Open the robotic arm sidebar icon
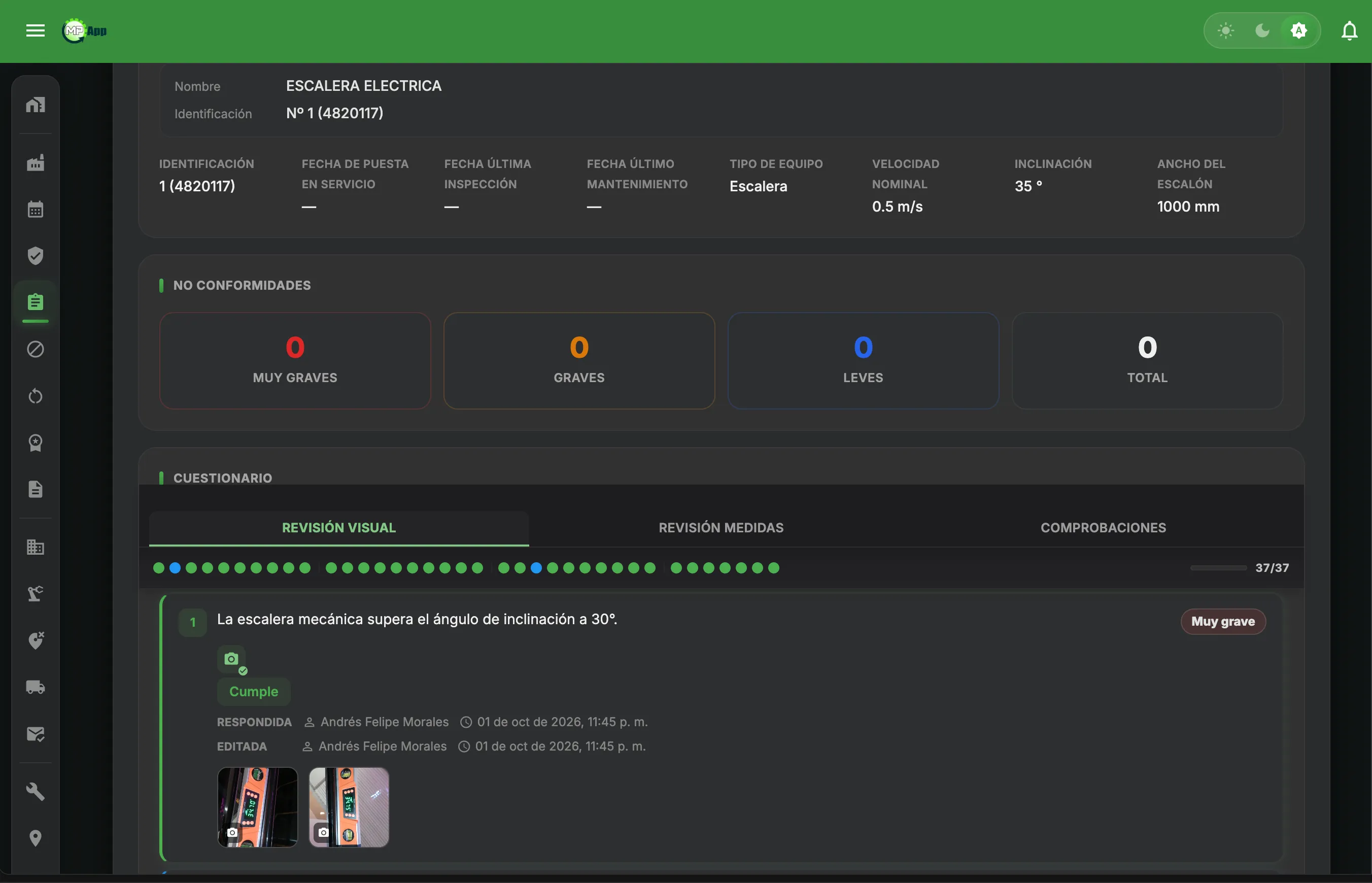The width and height of the screenshot is (1372, 883). click(x=36, y=593)
